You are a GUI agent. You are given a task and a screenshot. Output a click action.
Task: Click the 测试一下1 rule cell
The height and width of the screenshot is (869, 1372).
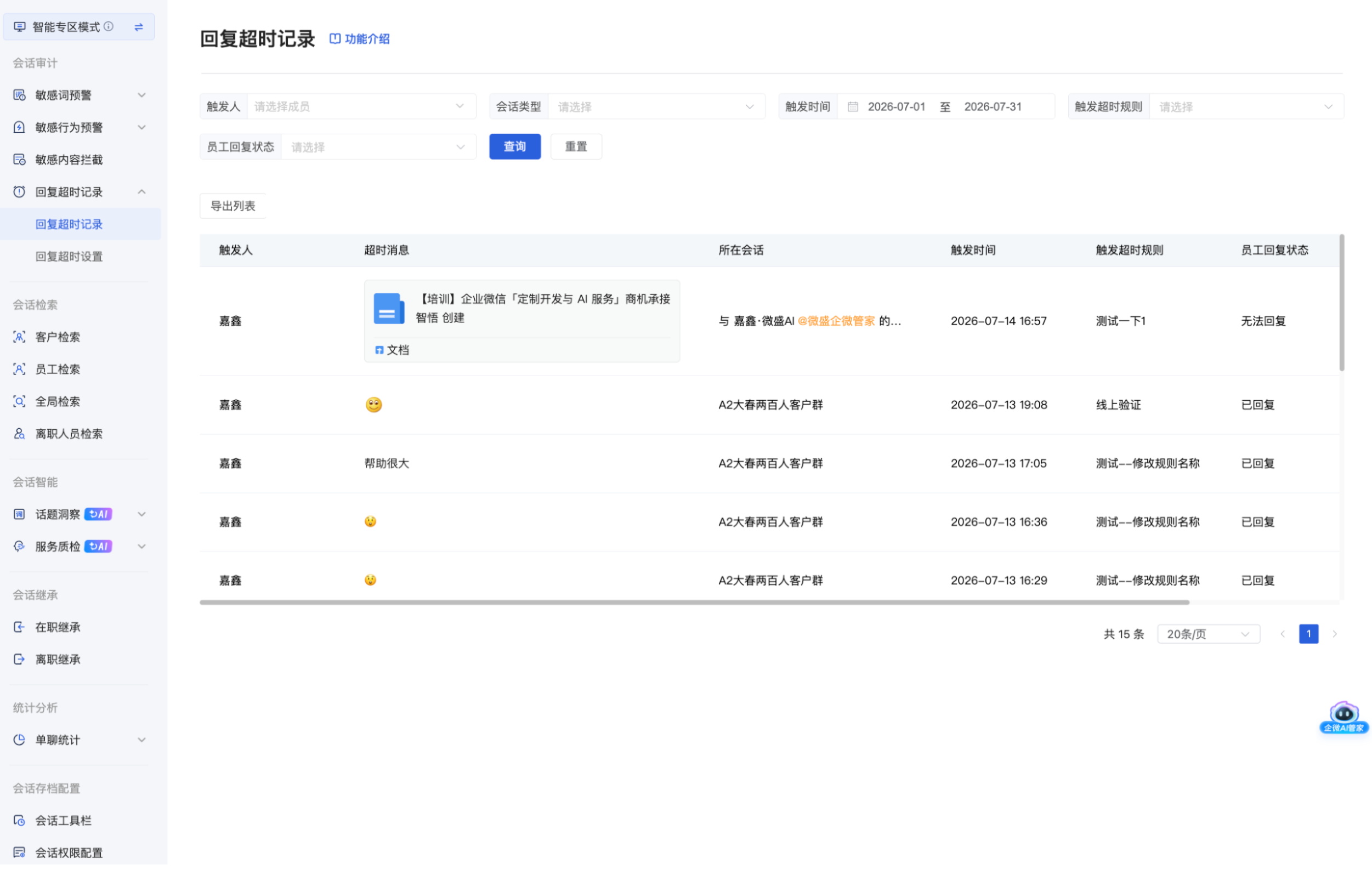1121,321
